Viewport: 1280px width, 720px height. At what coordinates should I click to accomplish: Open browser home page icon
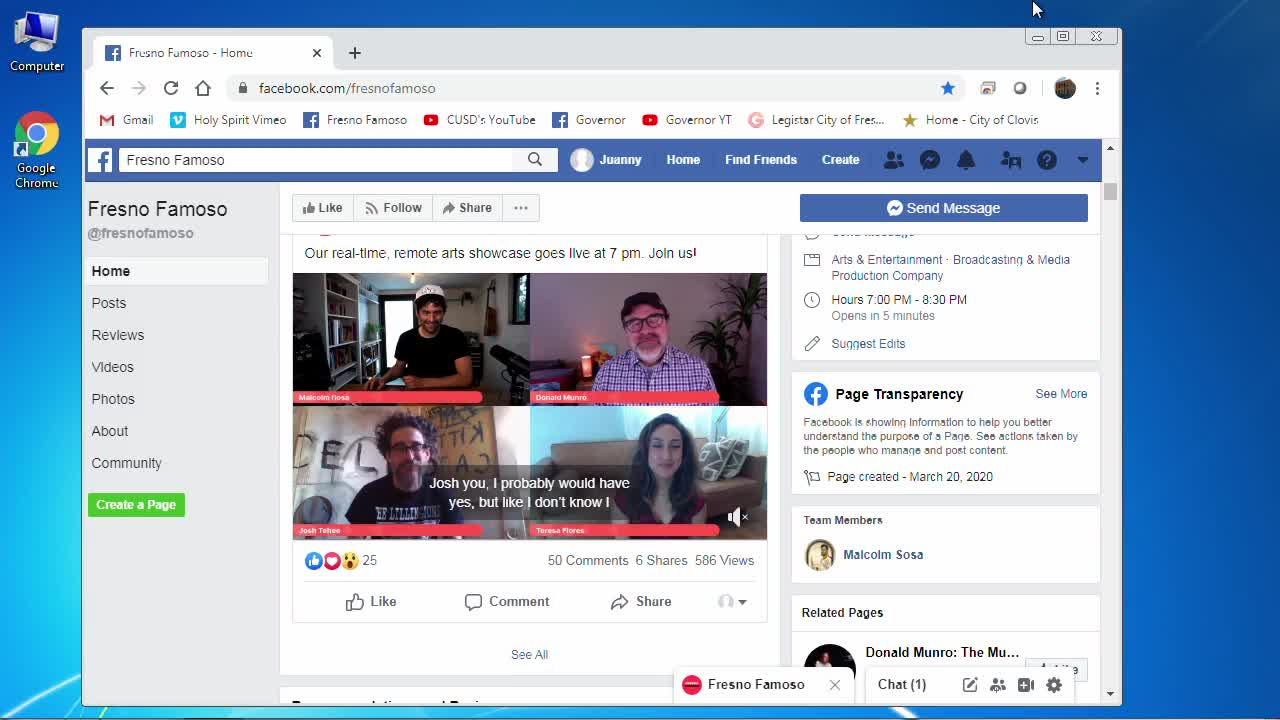(203, 88)
